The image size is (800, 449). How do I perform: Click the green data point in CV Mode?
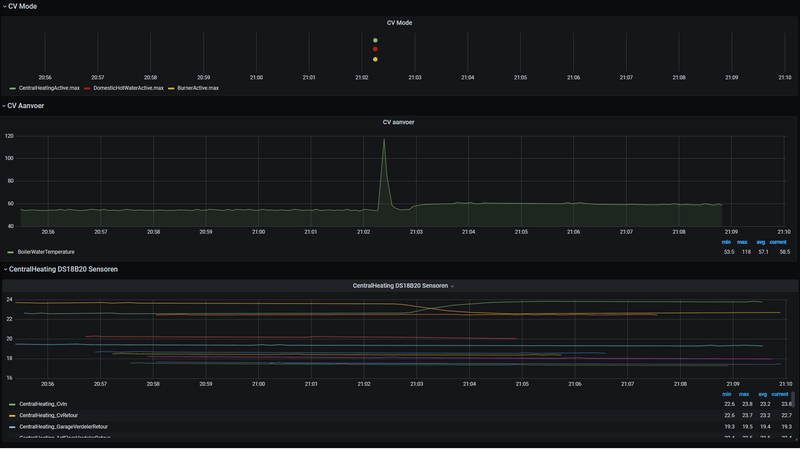click(375, 40)
